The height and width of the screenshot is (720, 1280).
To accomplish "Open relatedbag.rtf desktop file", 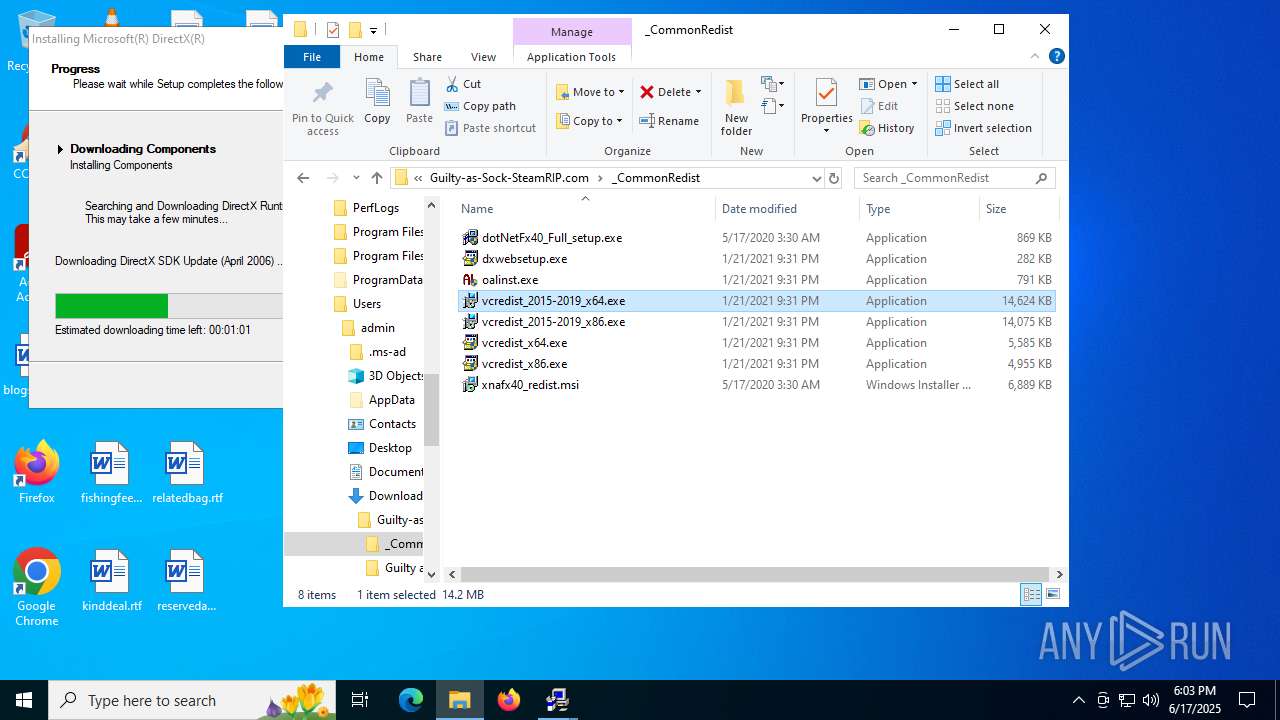I will [x=187, y=473].
